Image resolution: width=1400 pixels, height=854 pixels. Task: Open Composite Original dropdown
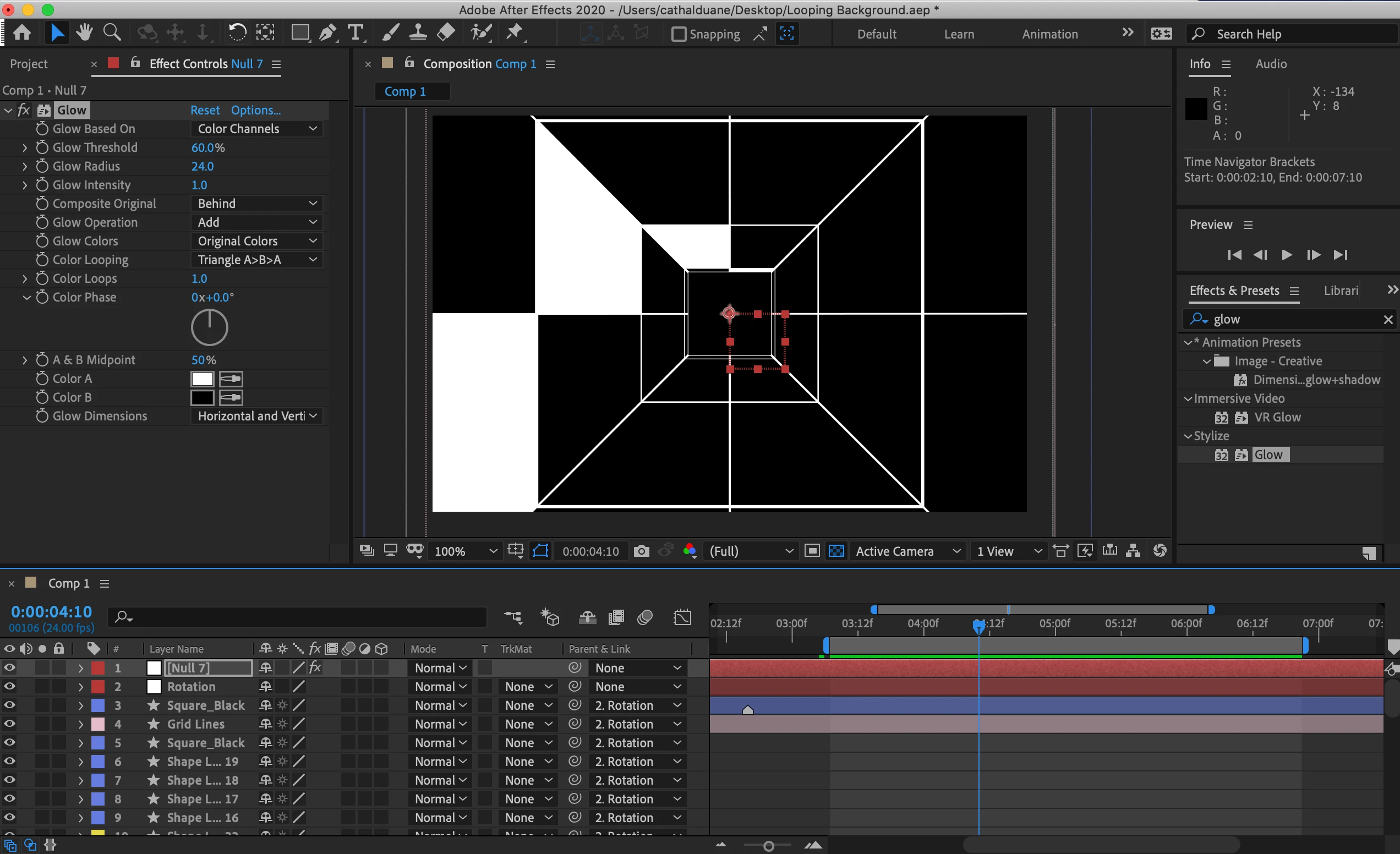(x=256, y=204)
